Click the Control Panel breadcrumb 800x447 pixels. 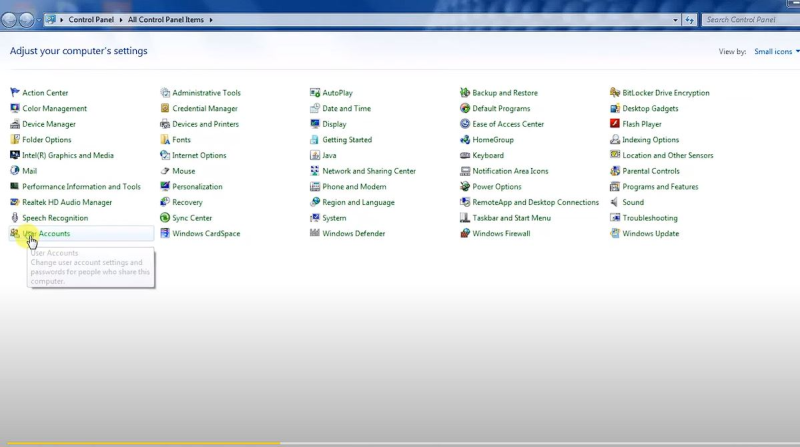click(91, 19)
